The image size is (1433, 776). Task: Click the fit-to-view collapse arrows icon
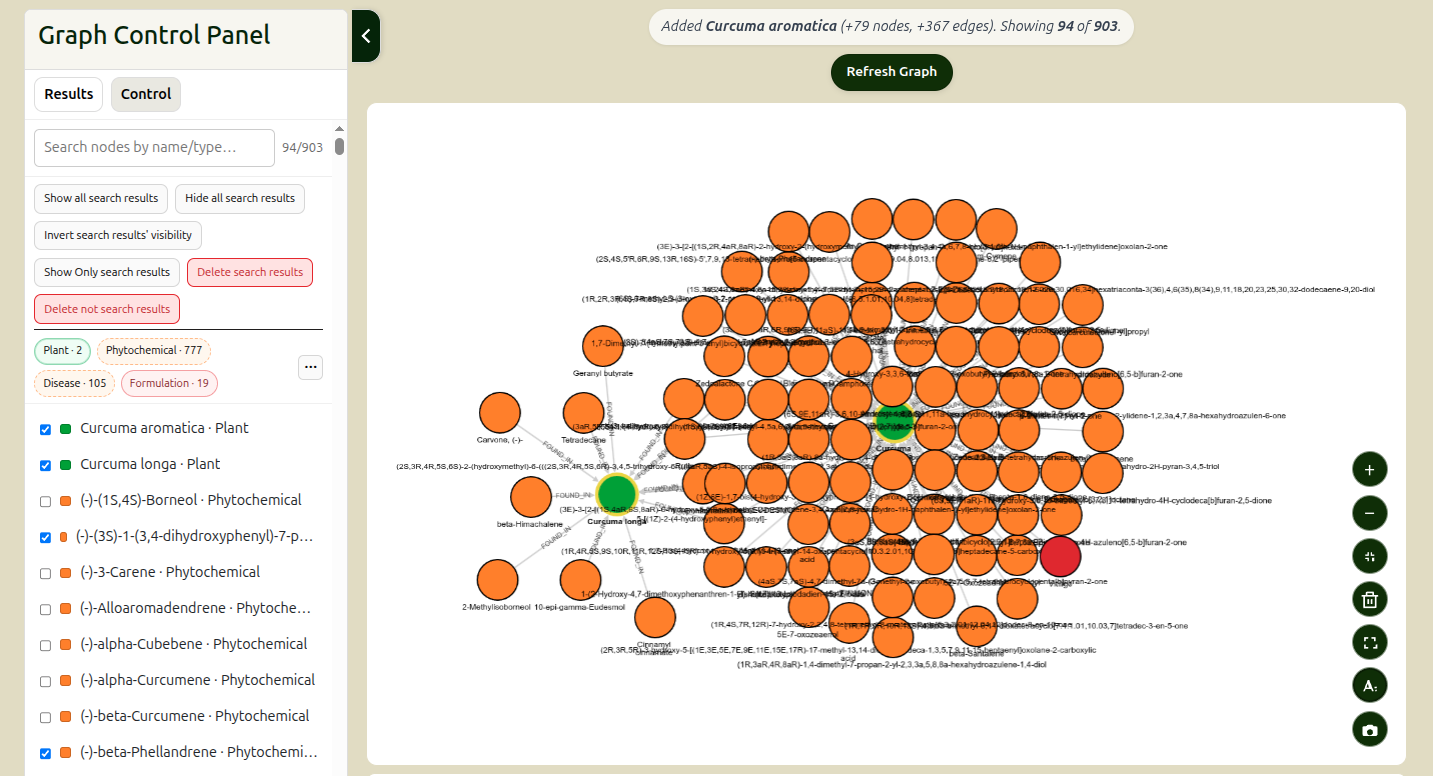pyautogui.click(x=1369, y=556)
